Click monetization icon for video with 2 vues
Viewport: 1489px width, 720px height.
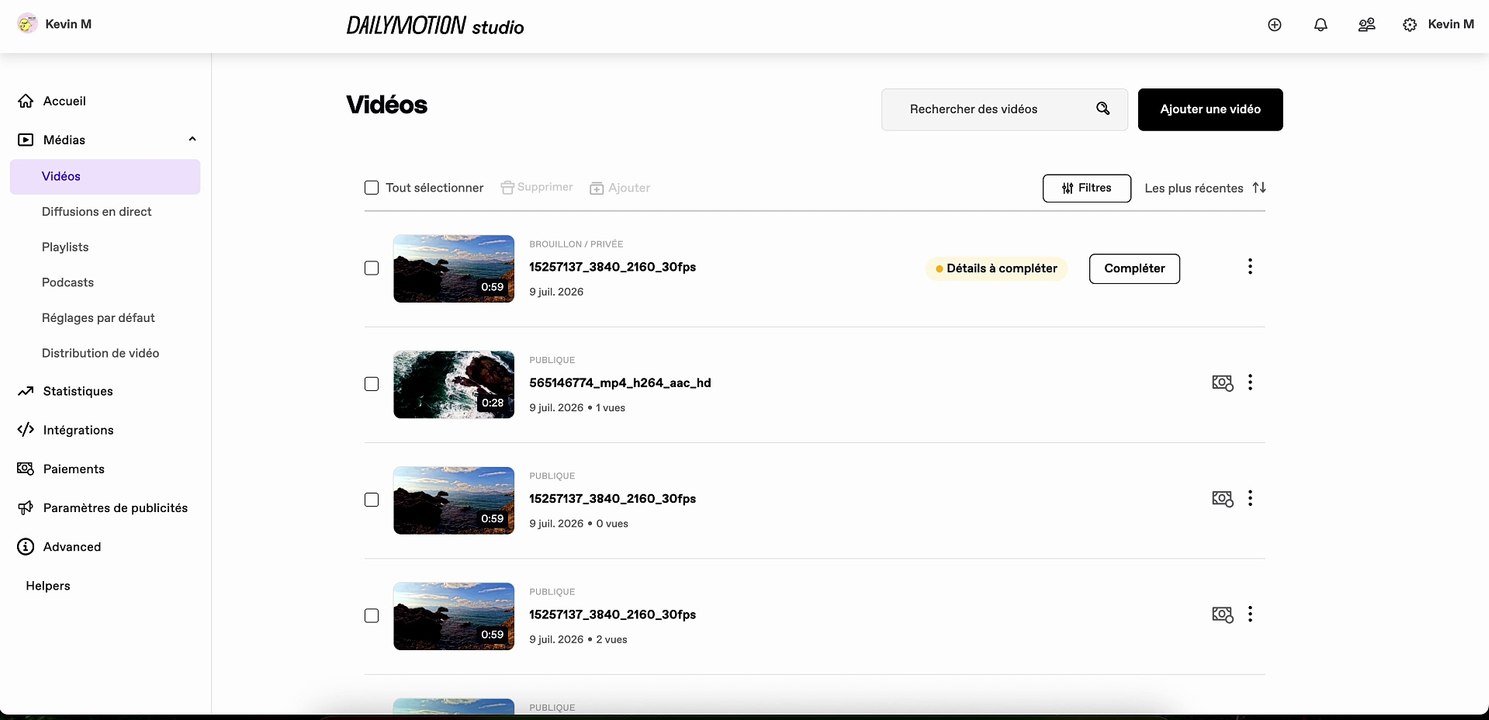coord(1222,615)
